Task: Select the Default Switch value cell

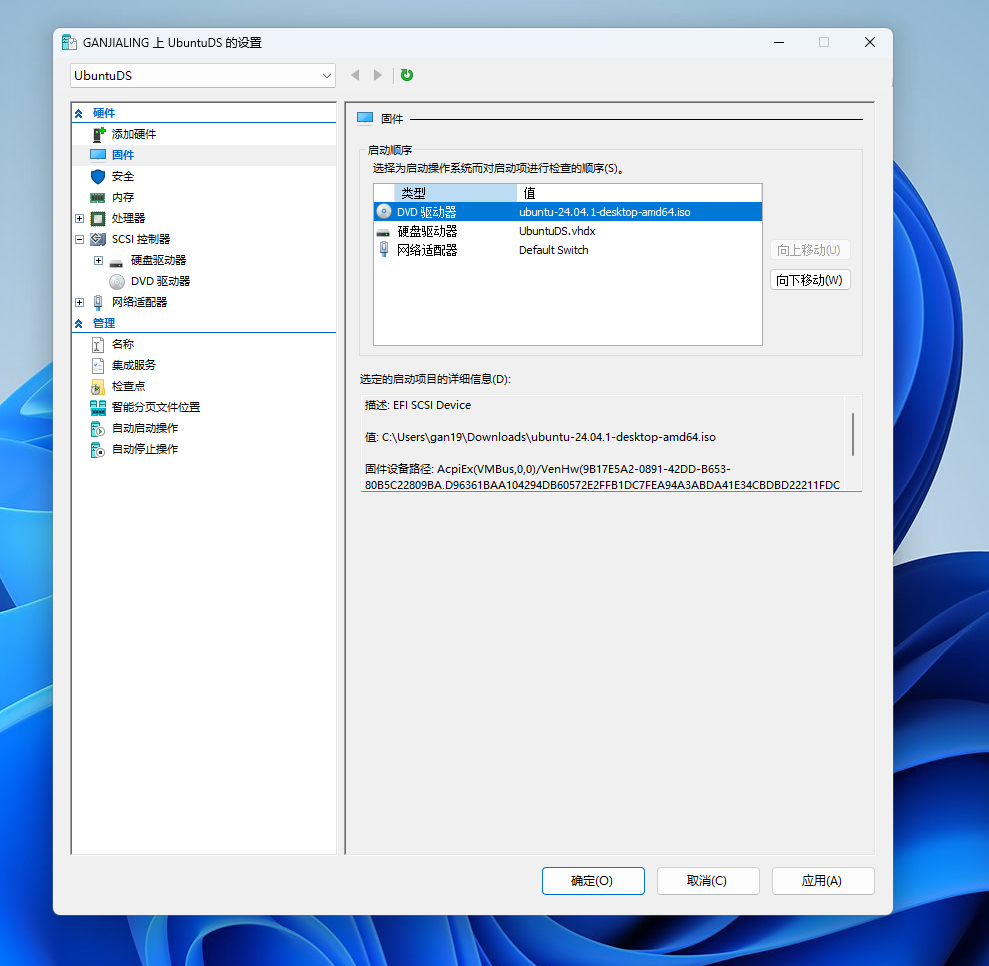Action: tap(553, 250)
